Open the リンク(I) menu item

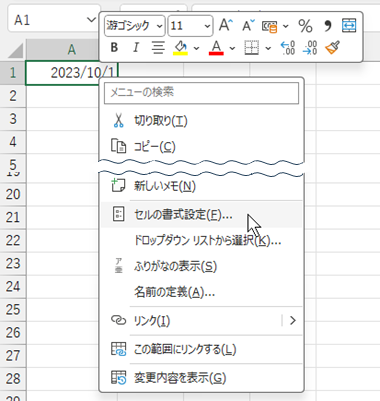[x=201, y=321]
